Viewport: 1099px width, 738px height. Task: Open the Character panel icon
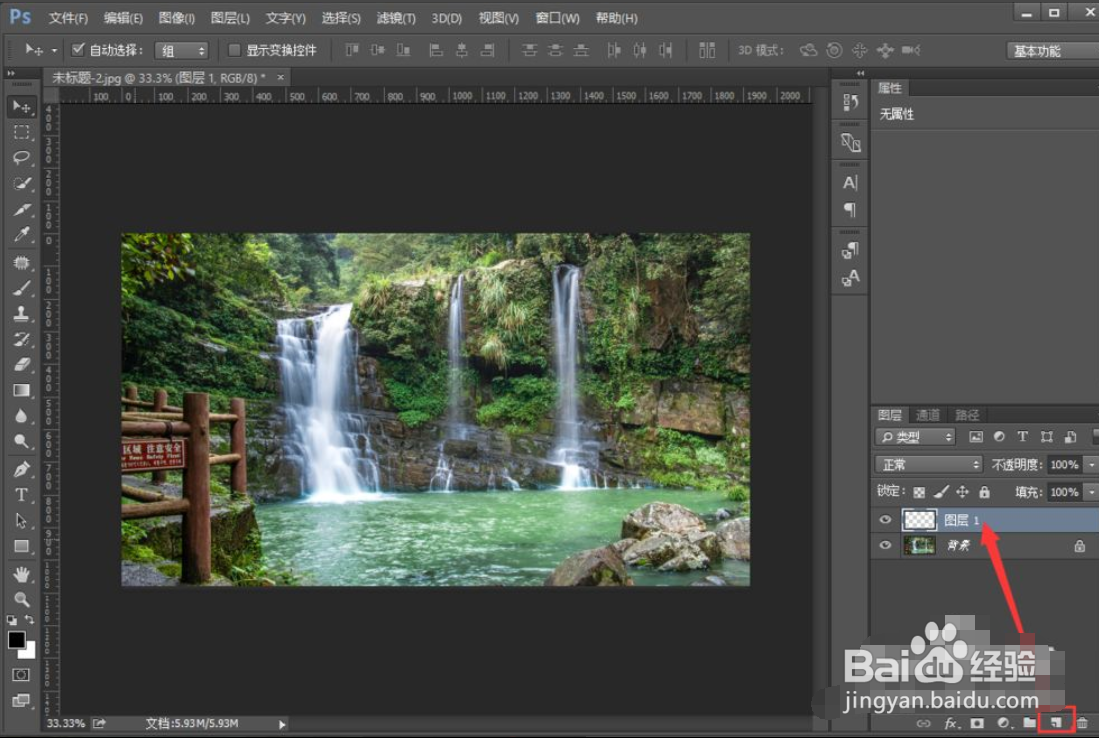click(850, 183)
